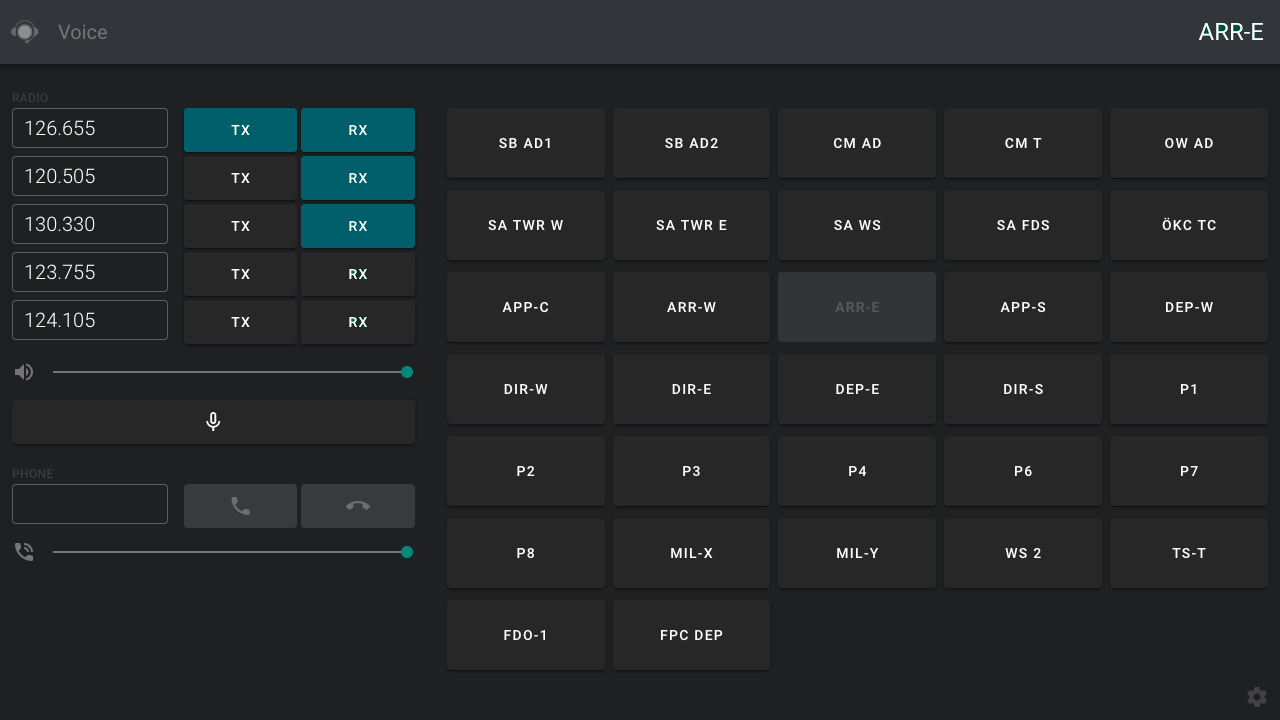Screen dimensions: 1280x720
Task: Click the phone volume icon
Action: pyautogui.click(x=24, y=552)
